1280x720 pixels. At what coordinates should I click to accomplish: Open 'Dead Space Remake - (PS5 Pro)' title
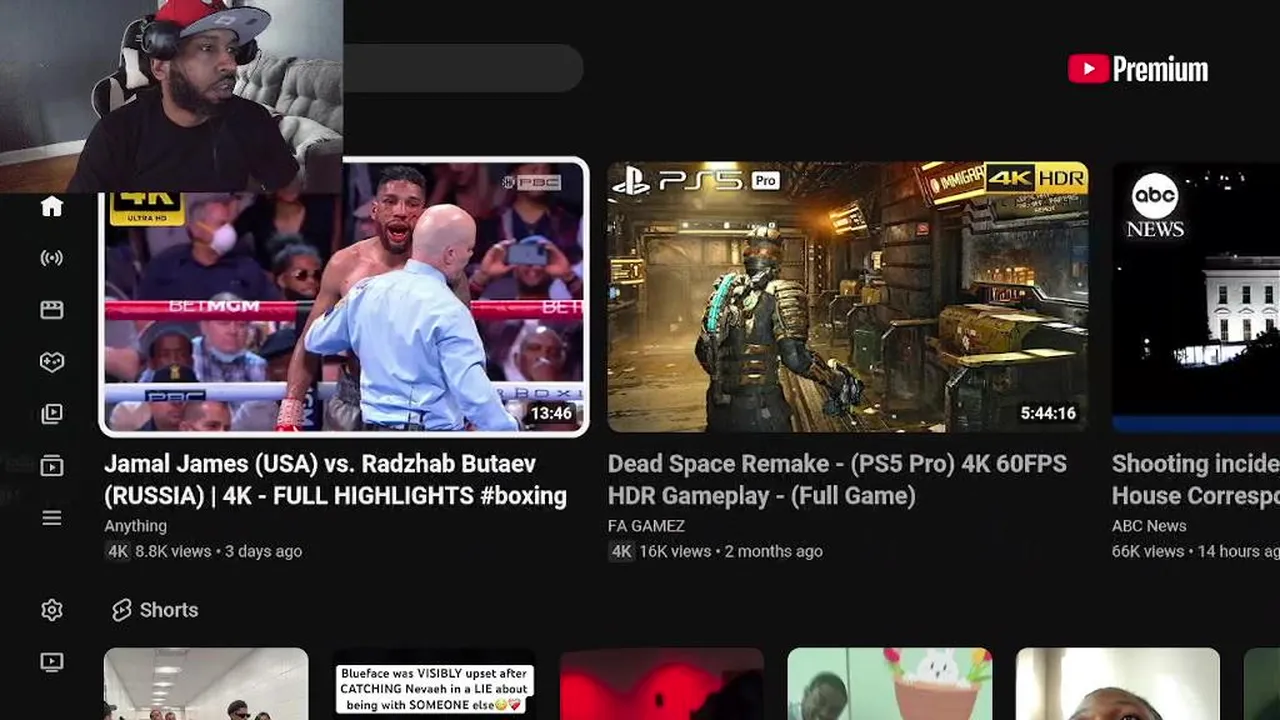click(837, 480)
